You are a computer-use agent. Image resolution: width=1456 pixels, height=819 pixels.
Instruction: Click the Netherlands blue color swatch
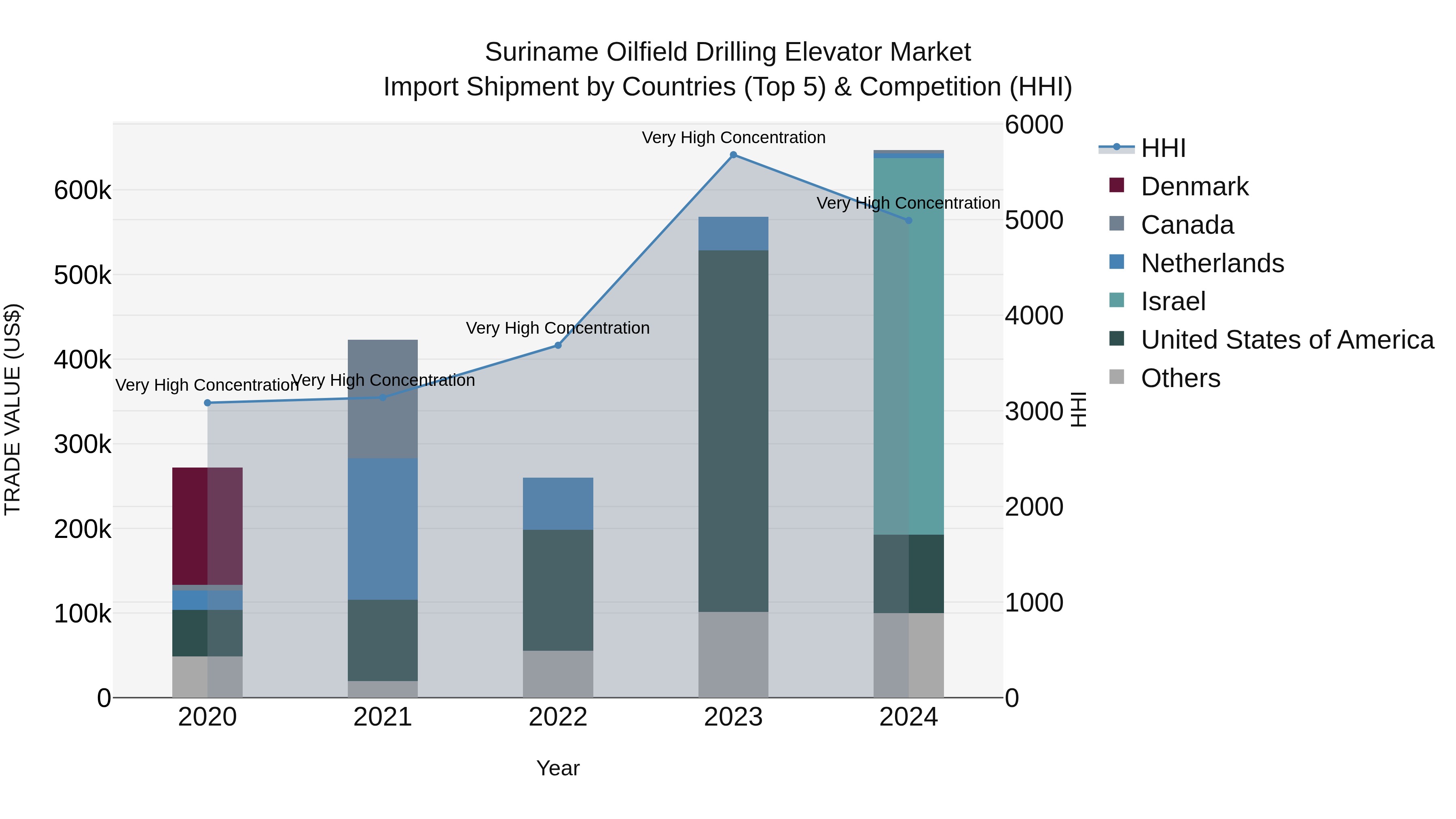1116,262
